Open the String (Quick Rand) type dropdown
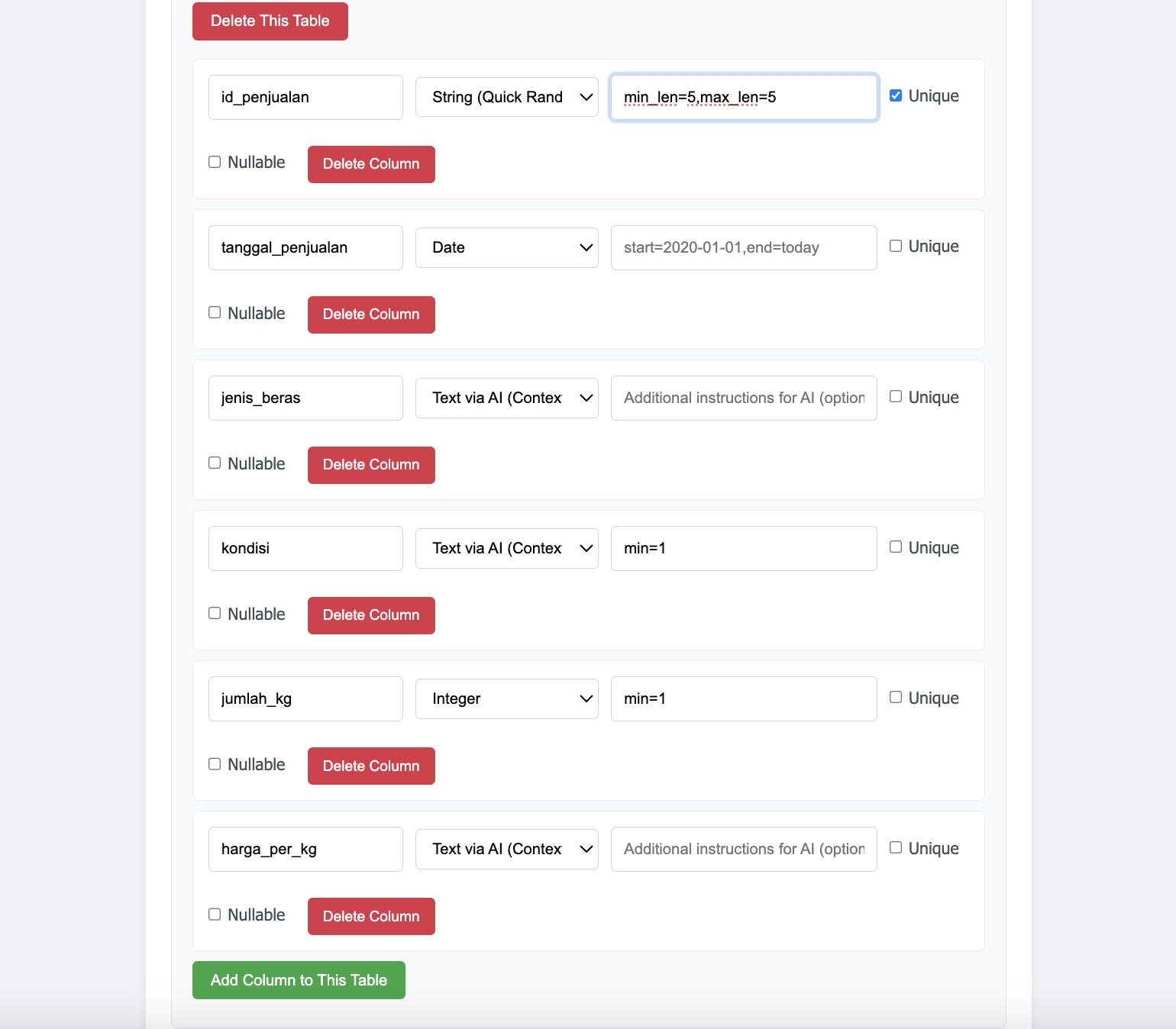The image size is (1176, 1029). click(x=507, y=97)
